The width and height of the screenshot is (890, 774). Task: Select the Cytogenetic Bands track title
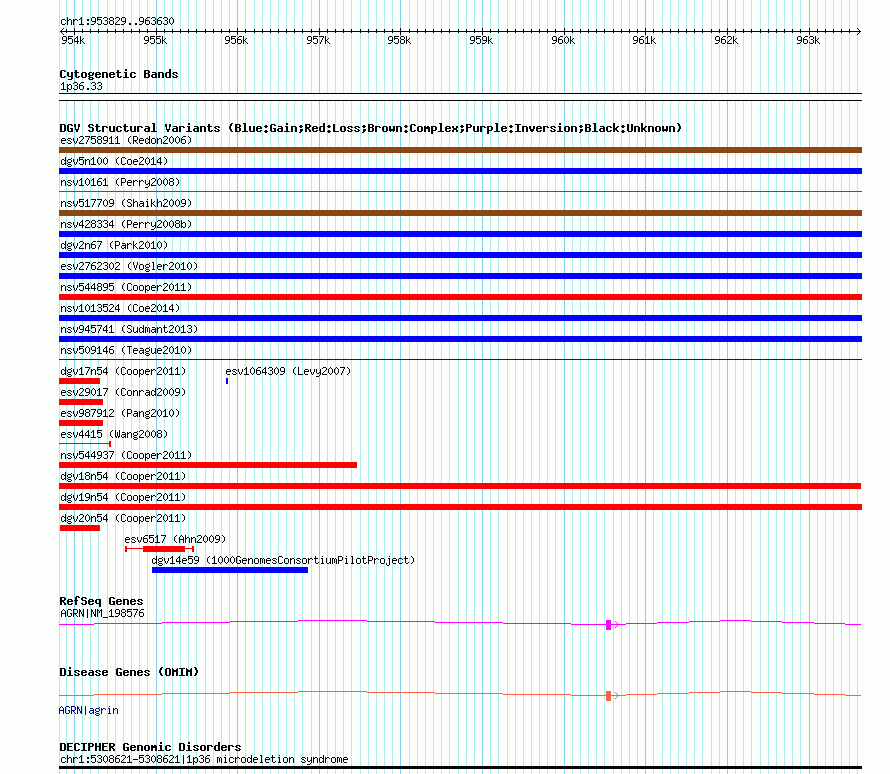pyautogui.click(x=119, y=74)
